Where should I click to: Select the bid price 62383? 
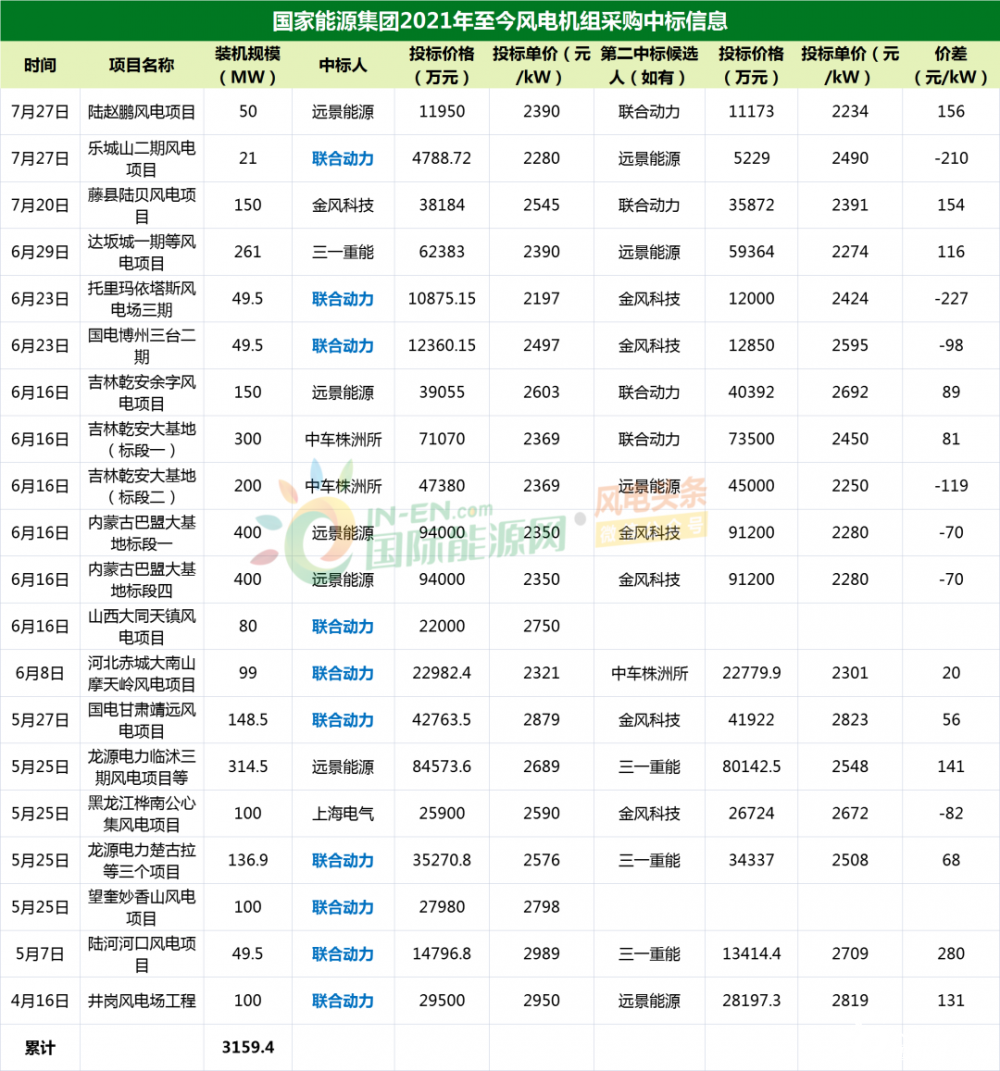(x=442, y=252)
